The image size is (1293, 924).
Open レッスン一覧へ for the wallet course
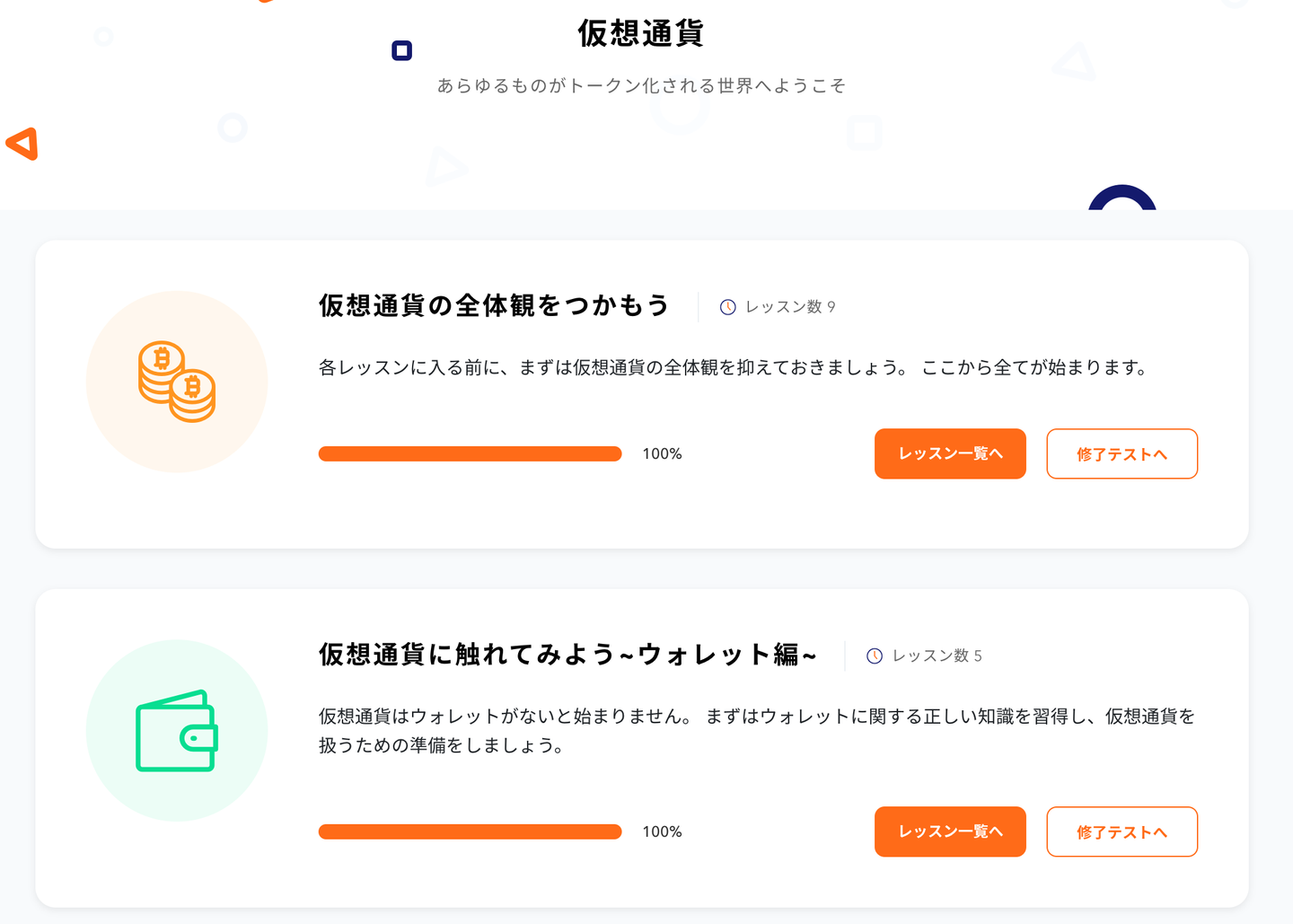(x=950, y=832)
